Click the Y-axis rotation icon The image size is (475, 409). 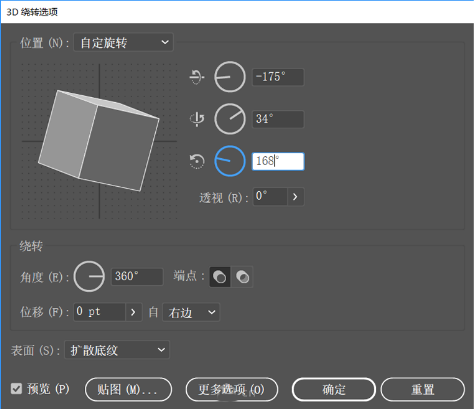[197, 119]
